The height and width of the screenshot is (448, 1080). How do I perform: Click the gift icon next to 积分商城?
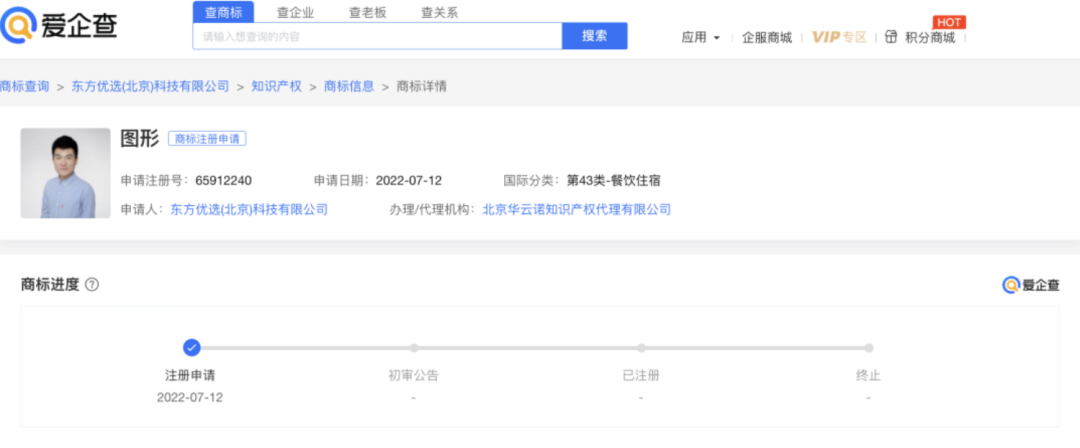click(891, 37)
